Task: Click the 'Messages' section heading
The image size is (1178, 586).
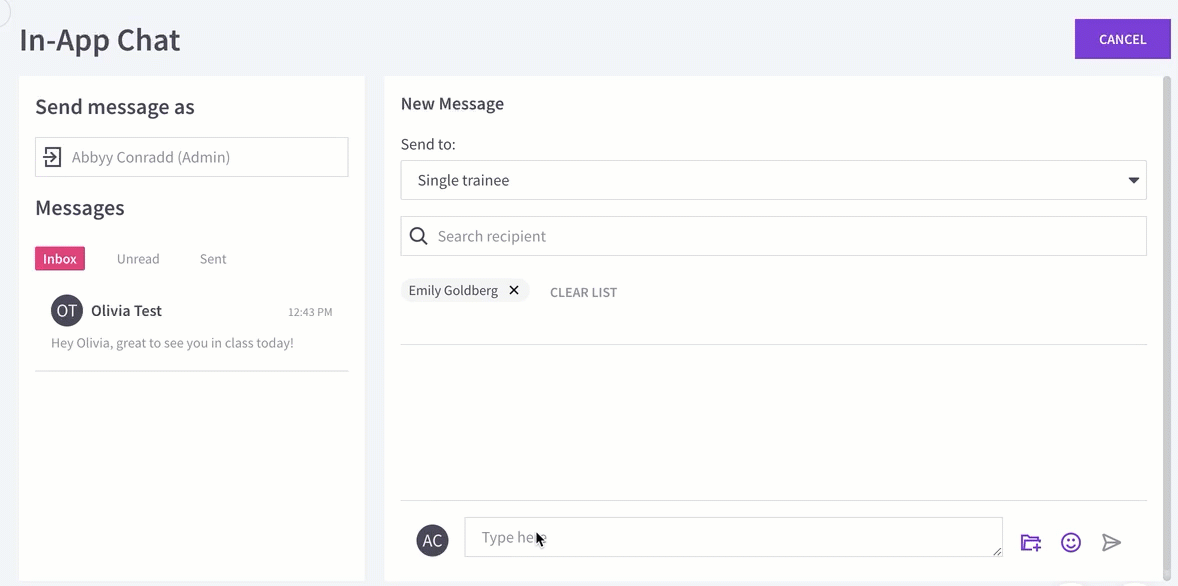Action: pyautogui.click(x=80, y=207)
